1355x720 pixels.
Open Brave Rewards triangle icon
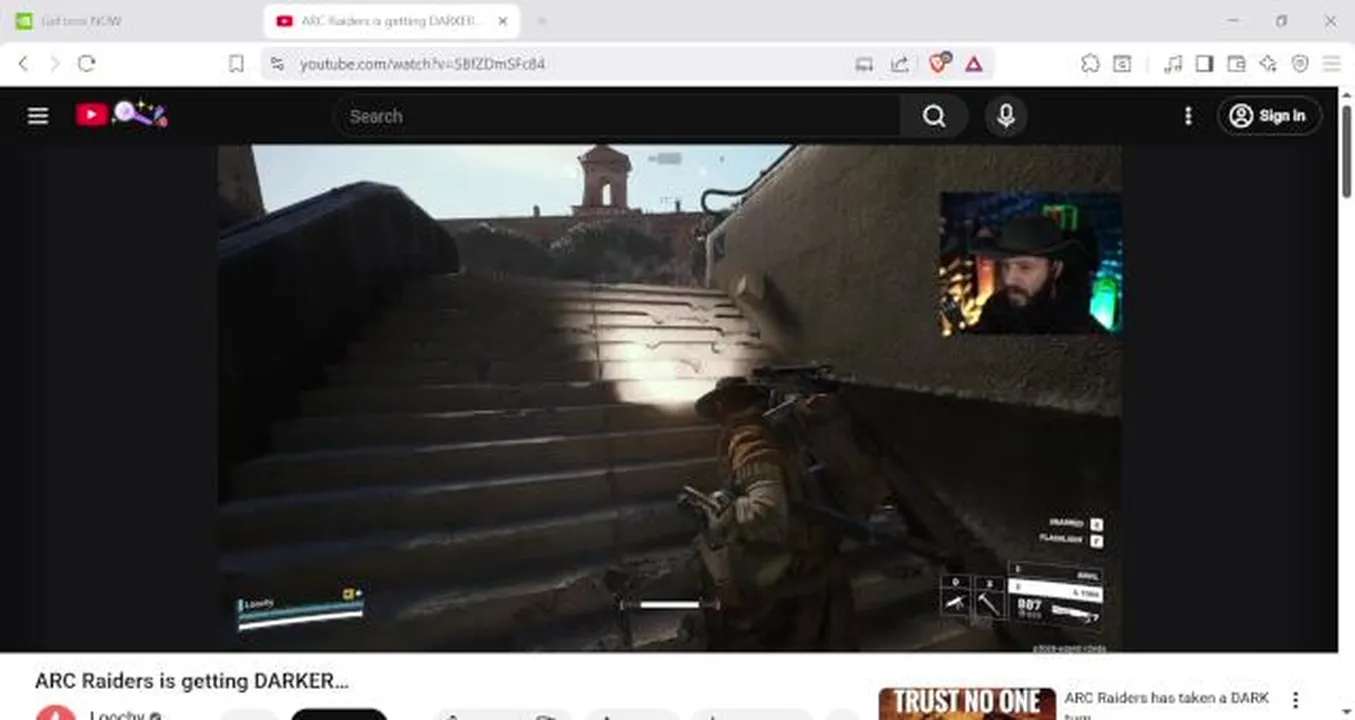(974, 64)
